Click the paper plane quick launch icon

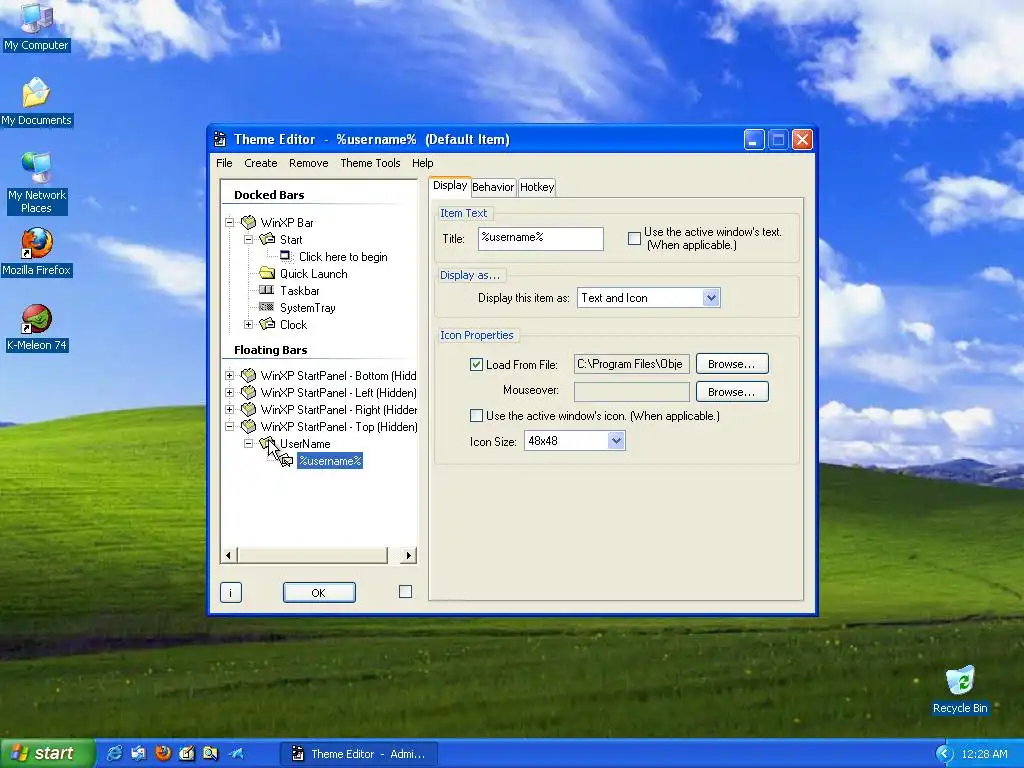pyautogui.click(x=235, y=753)
